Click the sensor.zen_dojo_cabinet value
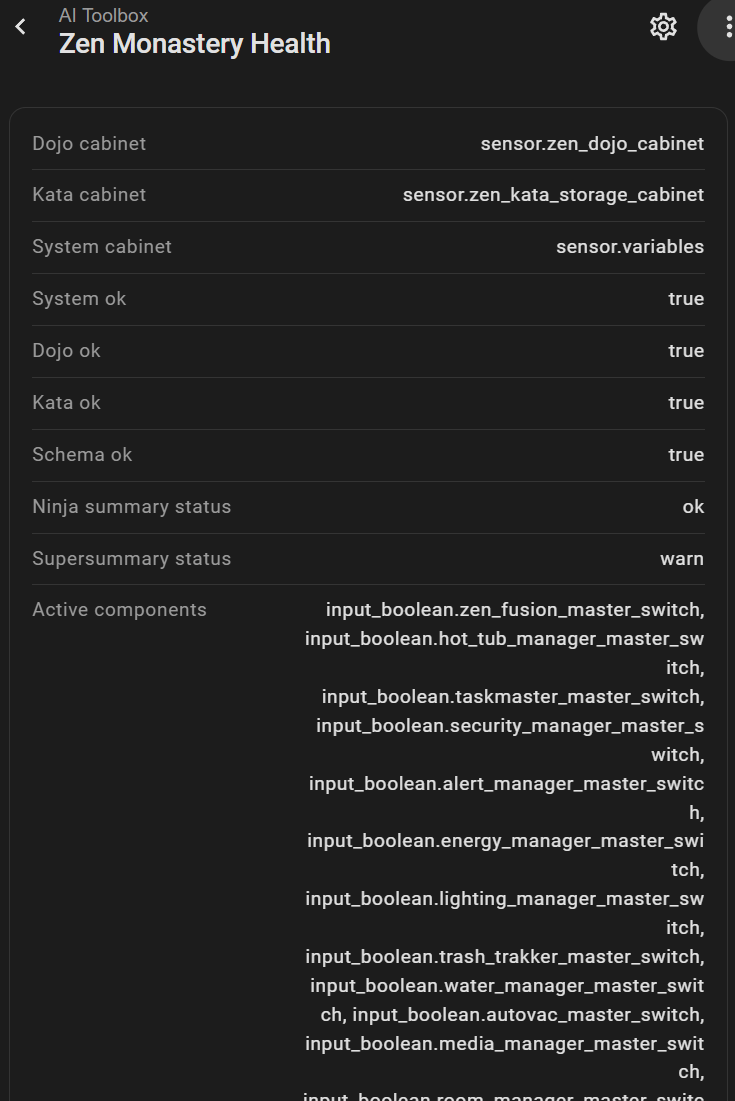The width and height of the screenshot is (735, 1101). point(592,143)
